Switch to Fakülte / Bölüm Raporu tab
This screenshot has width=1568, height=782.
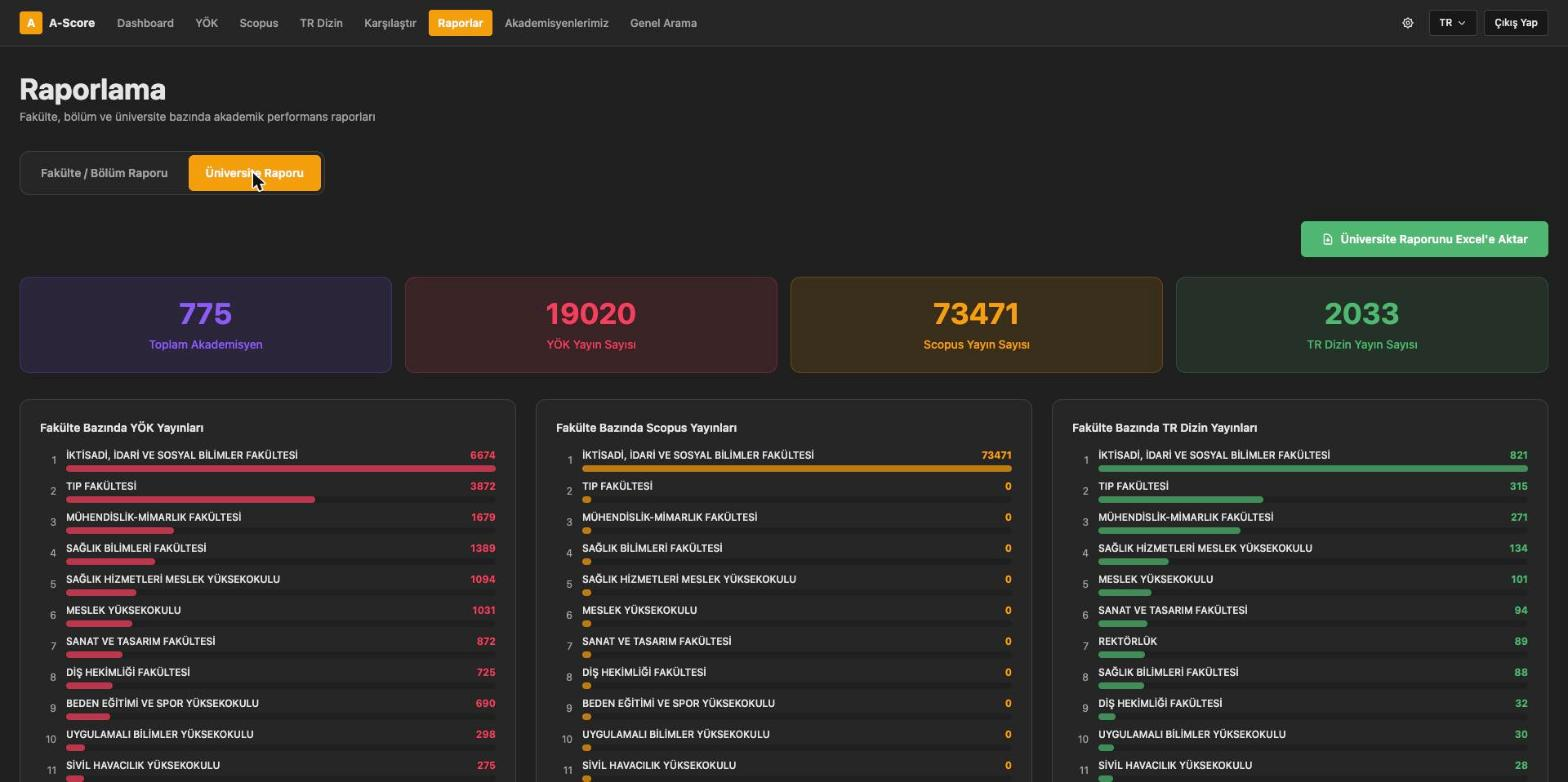104,173
